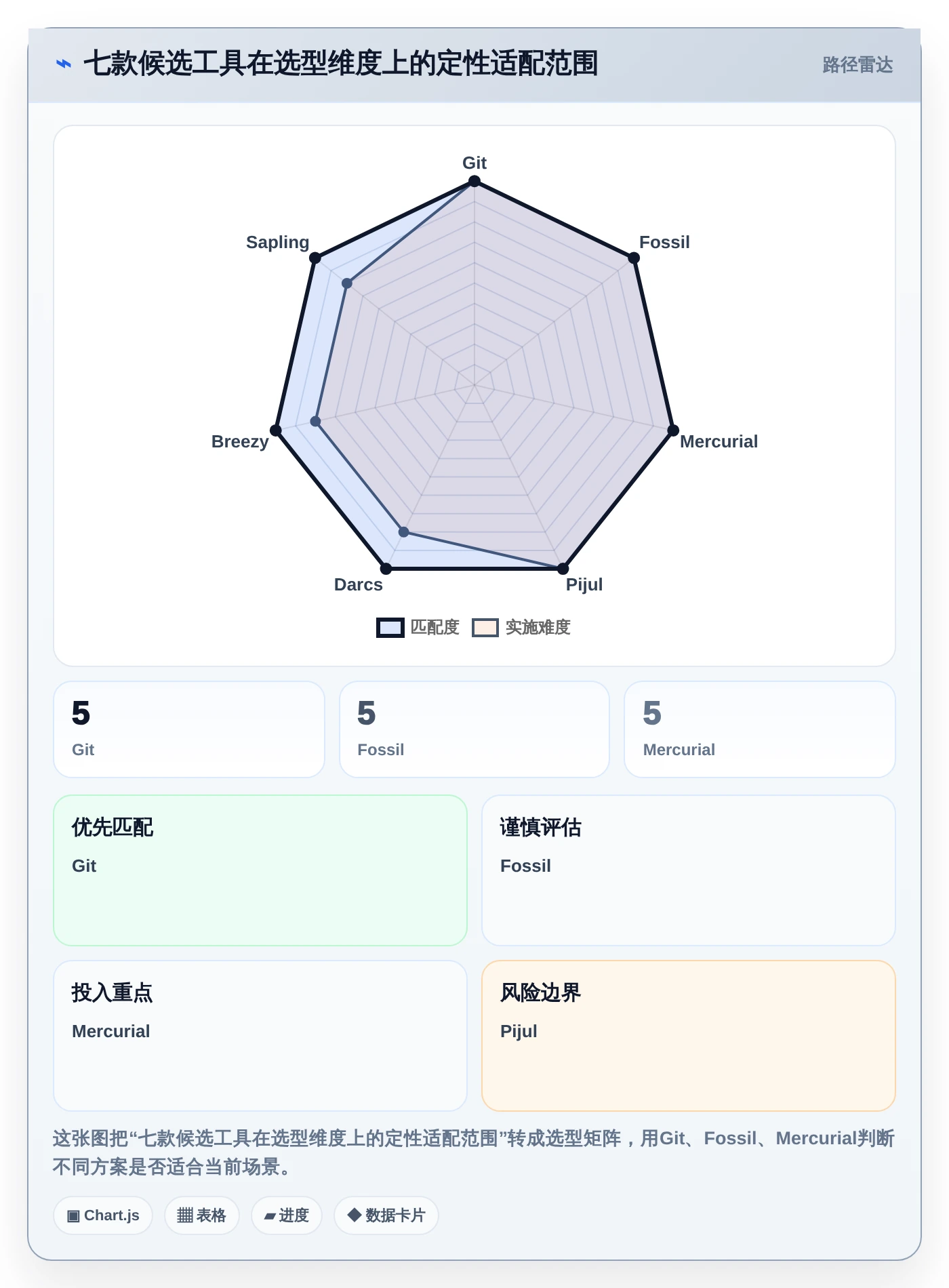Click the Fossil axis label on the radar
The height and width of the screenshot is (1288, 949).
coord(664,242)
